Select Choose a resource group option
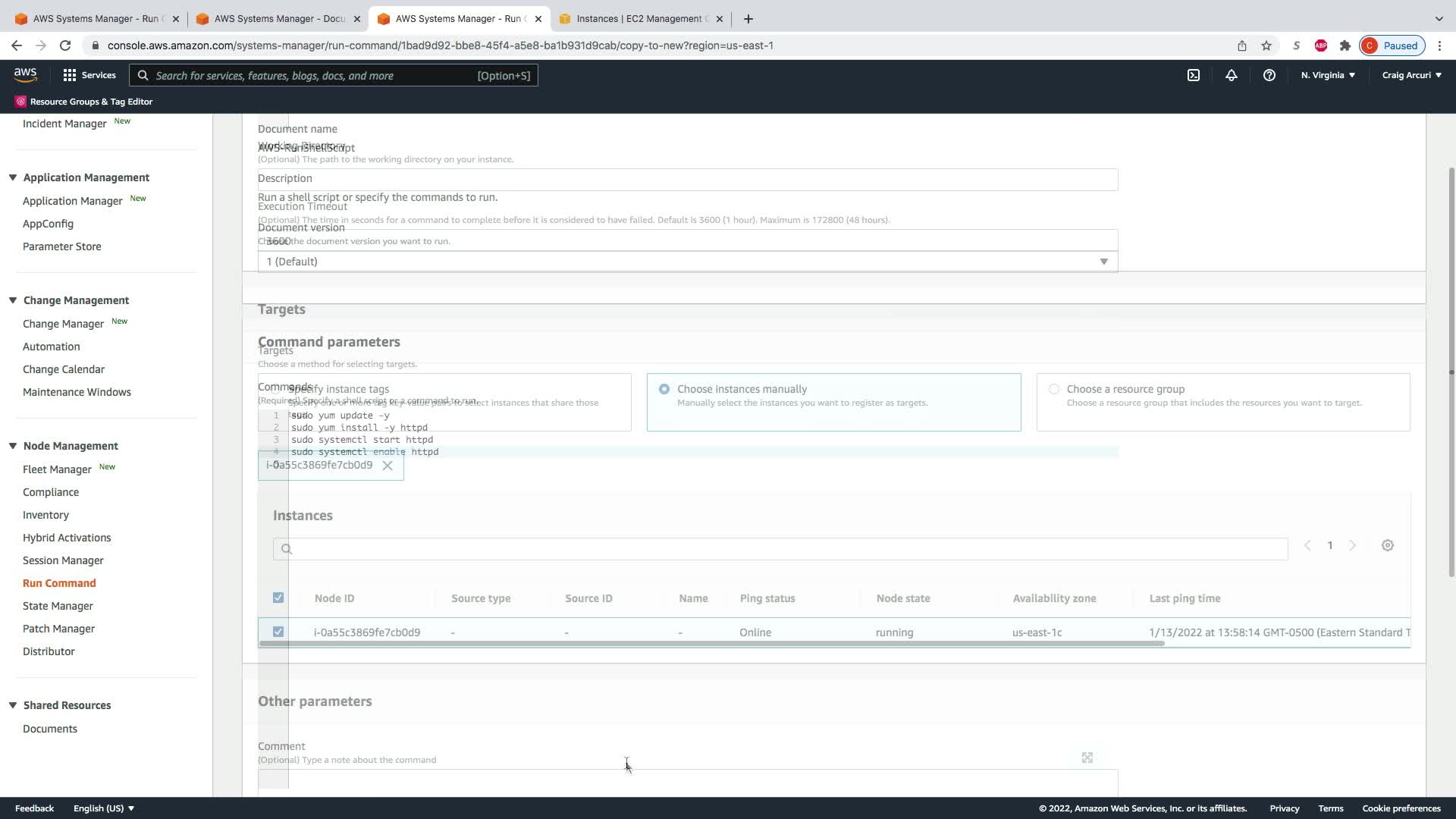 click(x=1054, y=389)
